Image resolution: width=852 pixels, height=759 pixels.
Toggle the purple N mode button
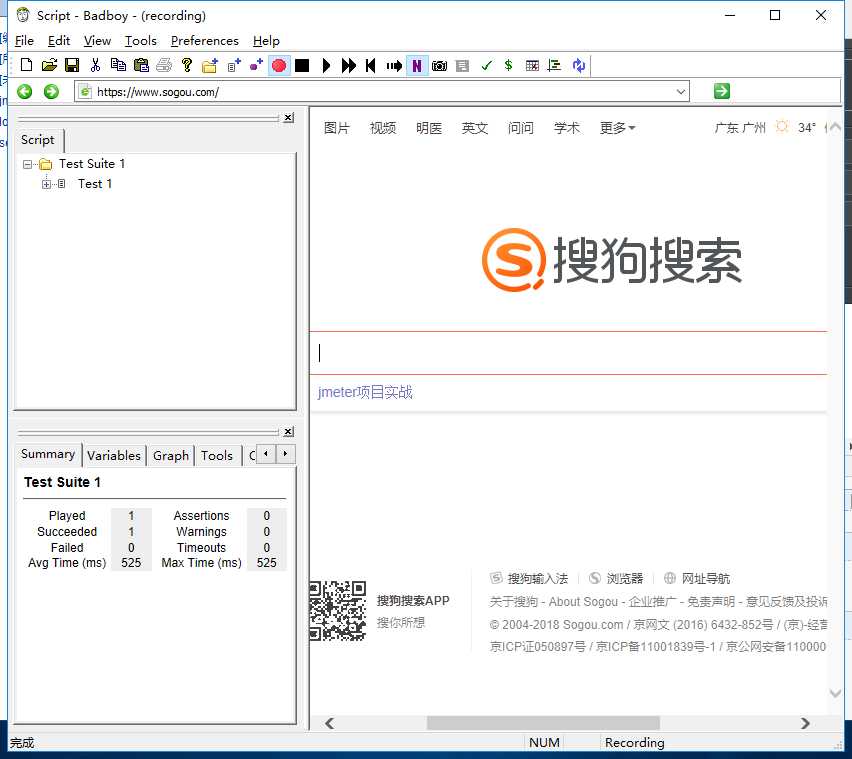[417, 66]
